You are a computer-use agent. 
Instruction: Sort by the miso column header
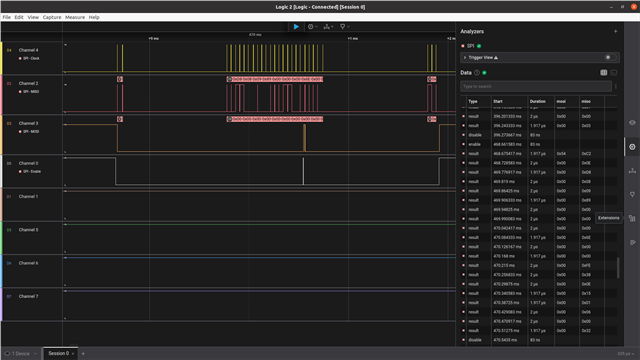coord(586,101)
